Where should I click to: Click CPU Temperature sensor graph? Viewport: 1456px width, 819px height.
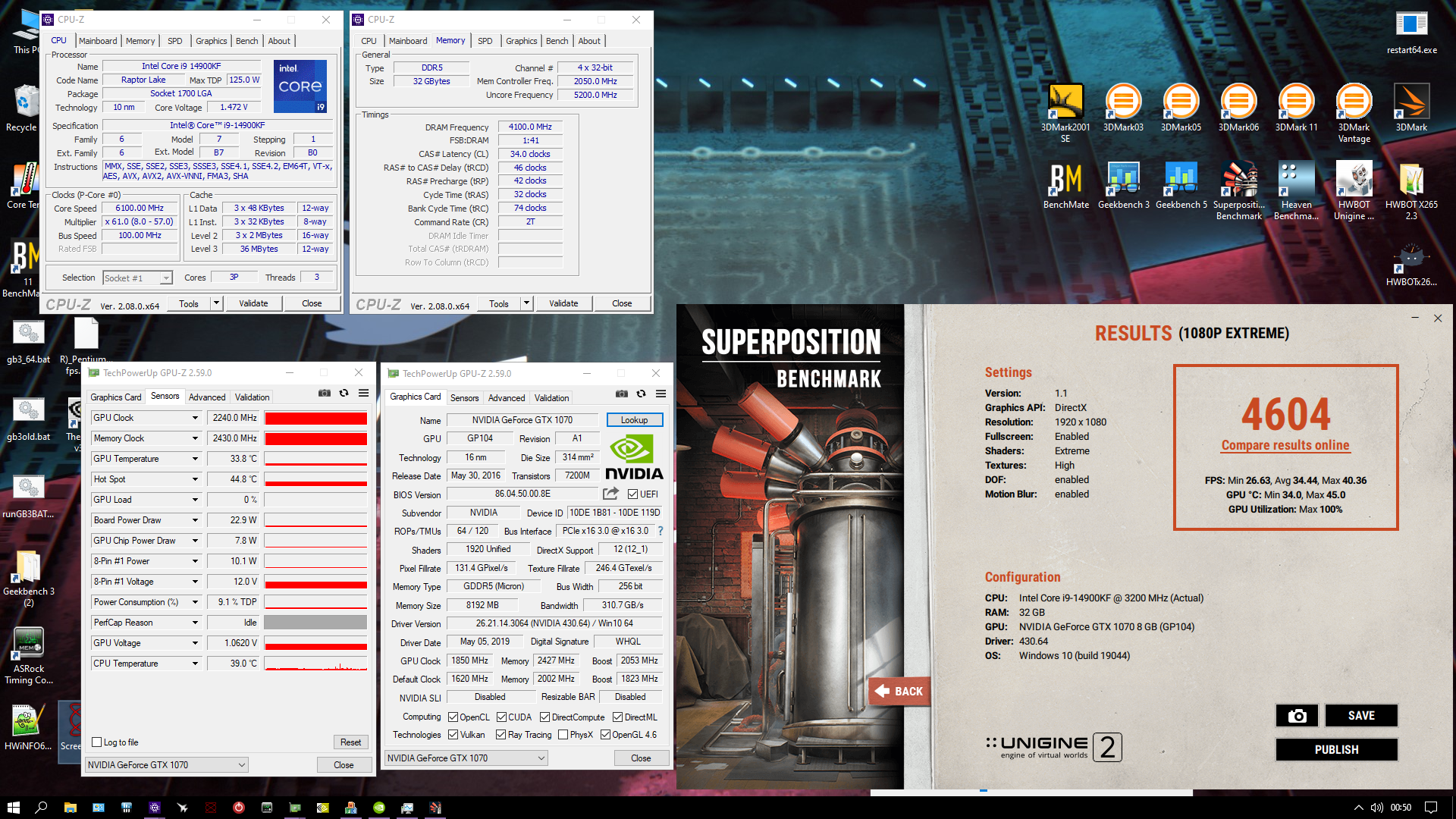[315, 664]
